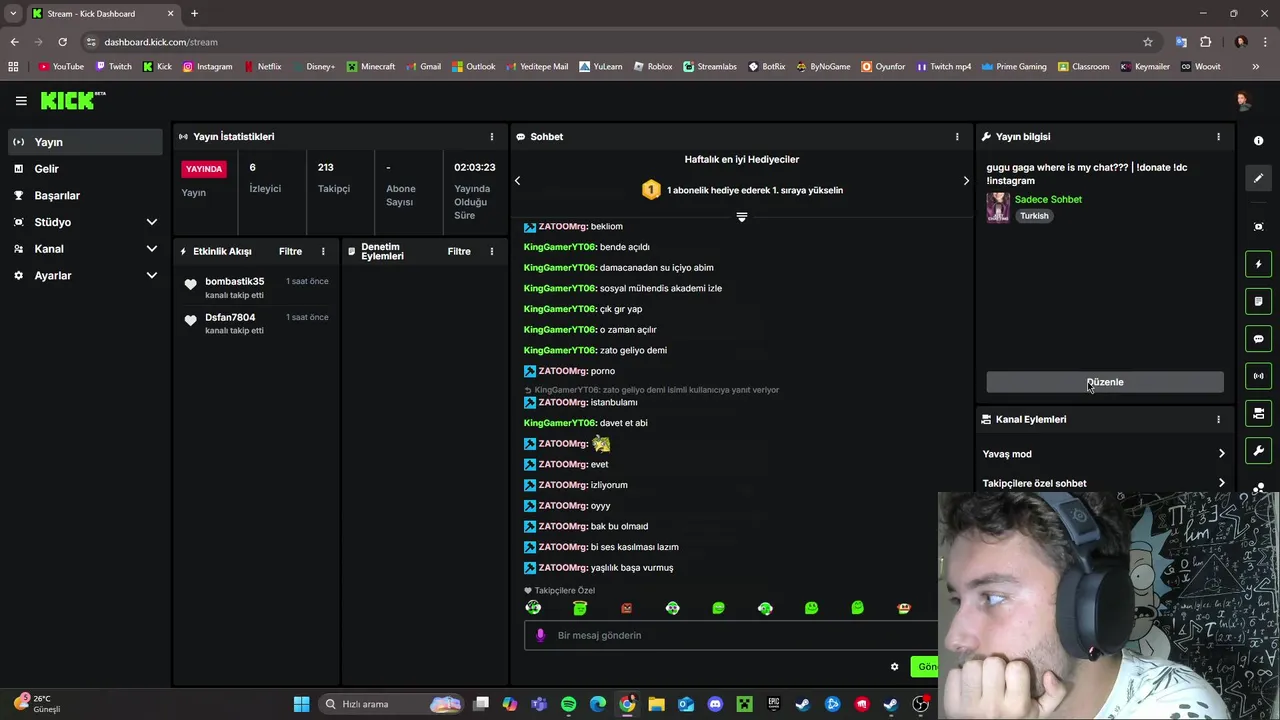
Task: Open the YouTube bookmark
Action: [x=61, y=67]
